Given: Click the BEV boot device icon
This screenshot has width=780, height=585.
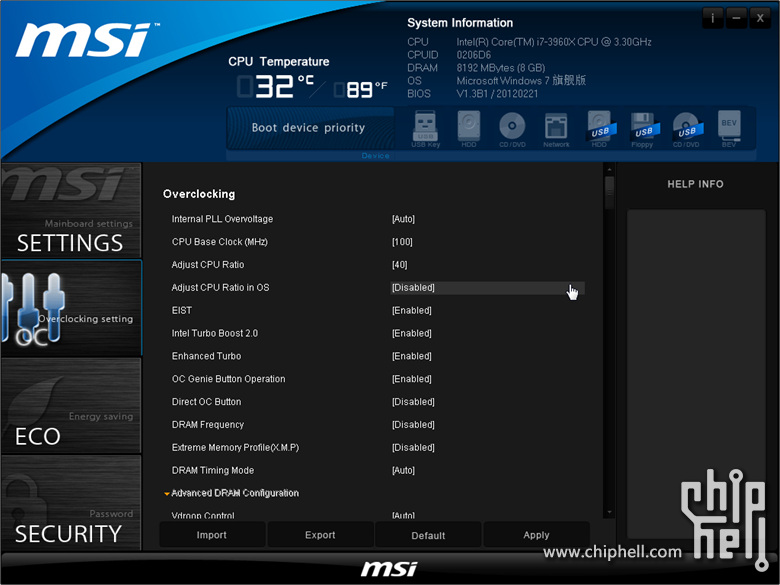Looking at the screenshot, I should pyautogui.click(x=729, y=129).
